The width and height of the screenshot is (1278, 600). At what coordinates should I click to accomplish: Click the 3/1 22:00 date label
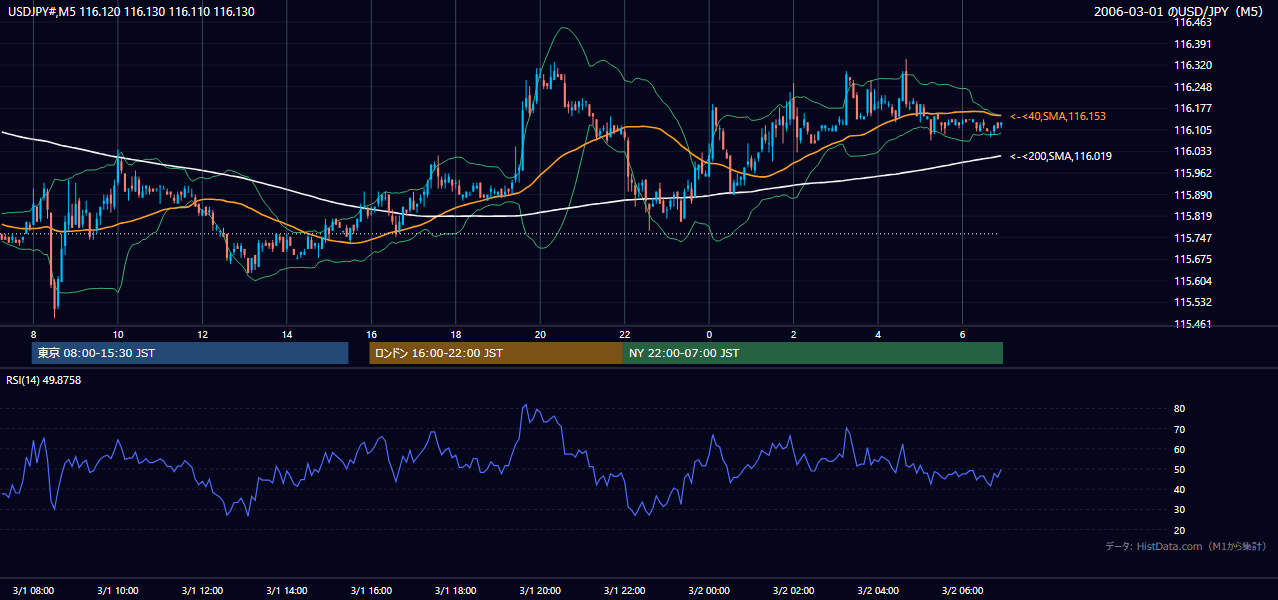(624, 590)
